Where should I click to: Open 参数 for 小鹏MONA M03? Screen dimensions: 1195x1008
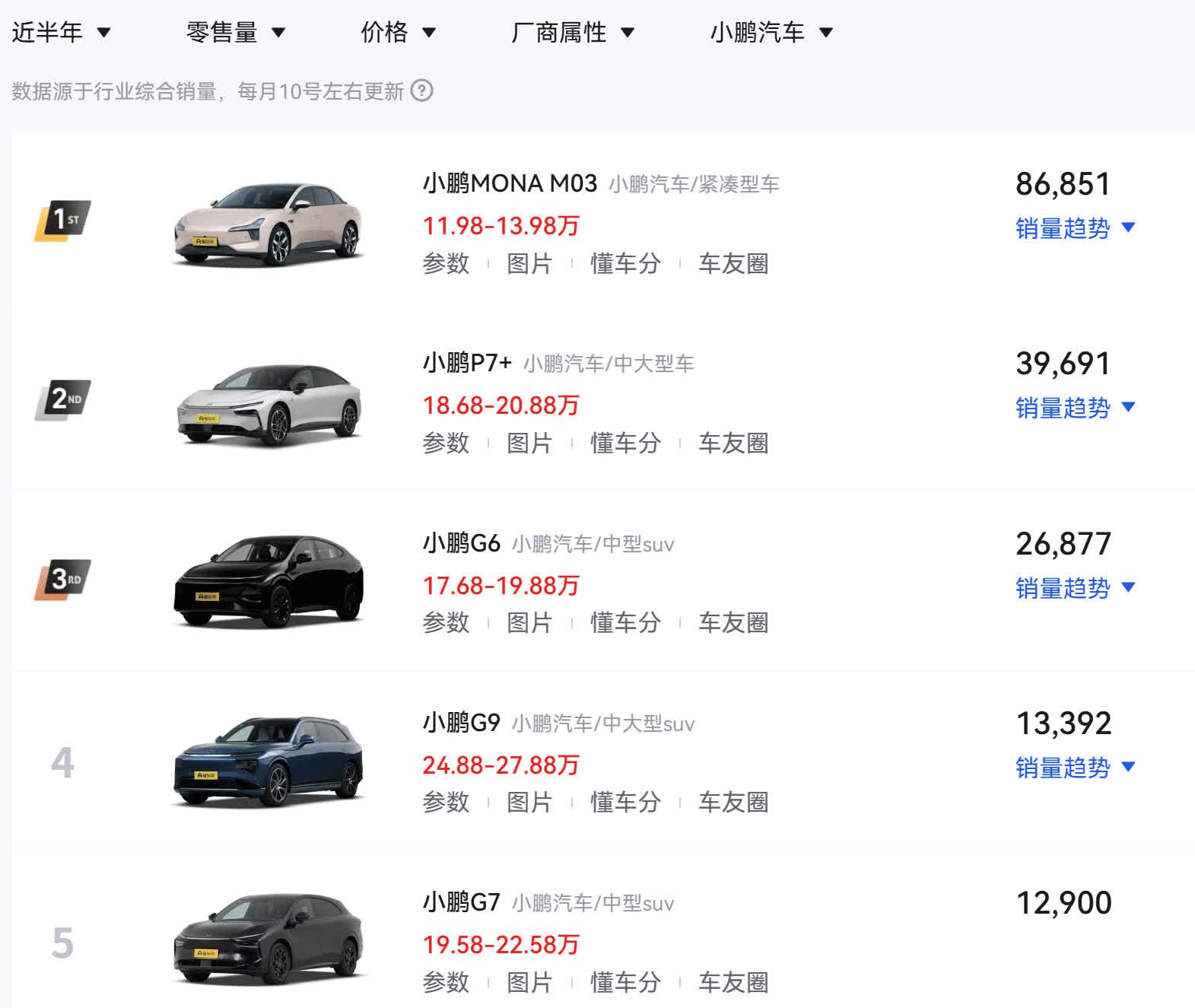click(x=446, y=264)
